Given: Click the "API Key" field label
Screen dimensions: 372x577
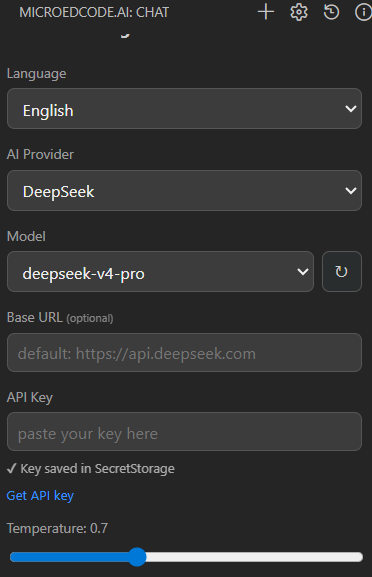Looking at the screenshot, I should (30, 397).
